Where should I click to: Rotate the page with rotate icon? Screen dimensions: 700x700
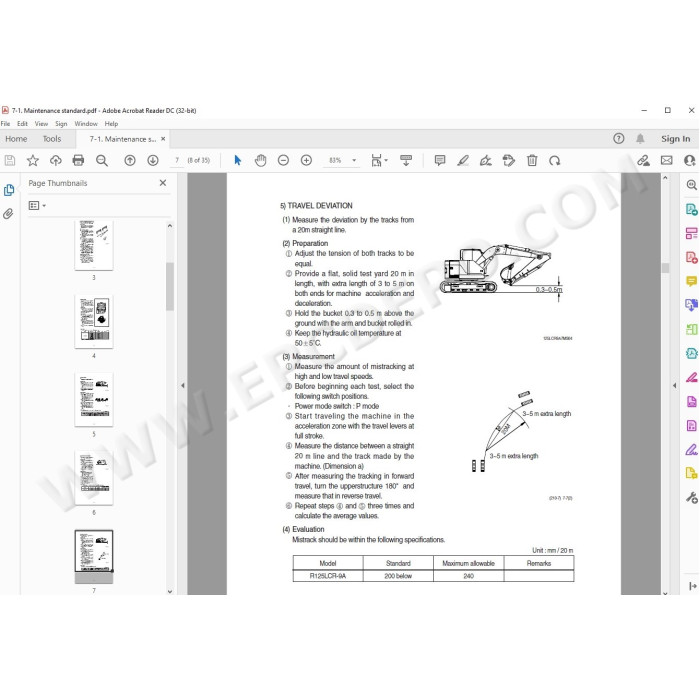coord(554,160)
